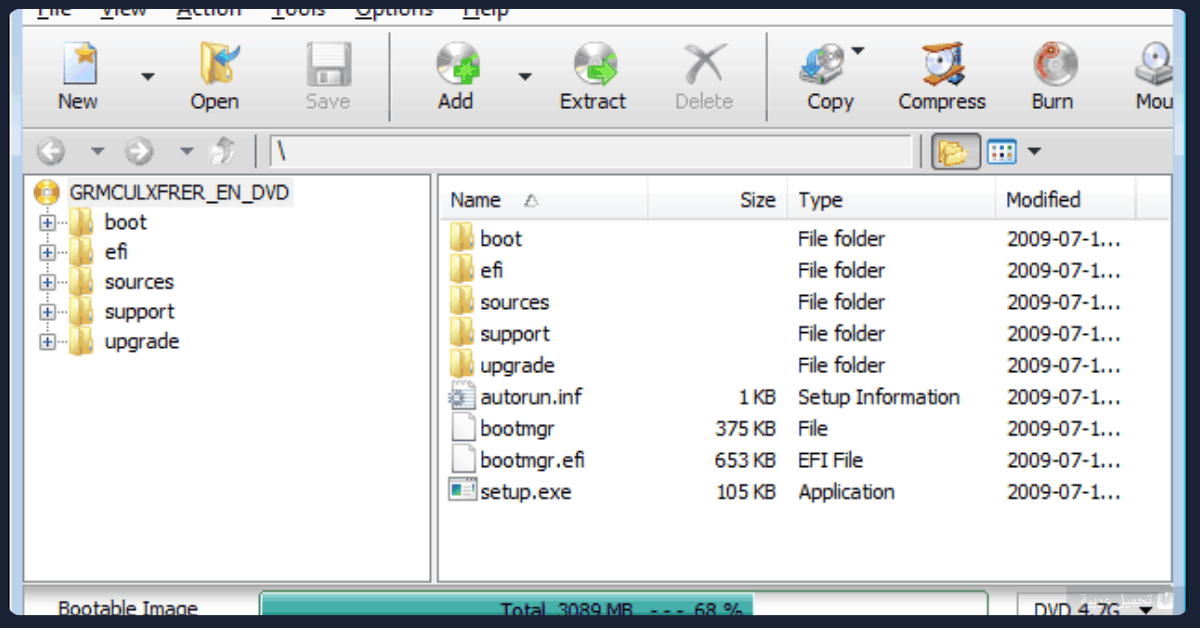Select the sources folder in file list
The height and width of the screenshot is (628, 1200).
click(514, 302)
